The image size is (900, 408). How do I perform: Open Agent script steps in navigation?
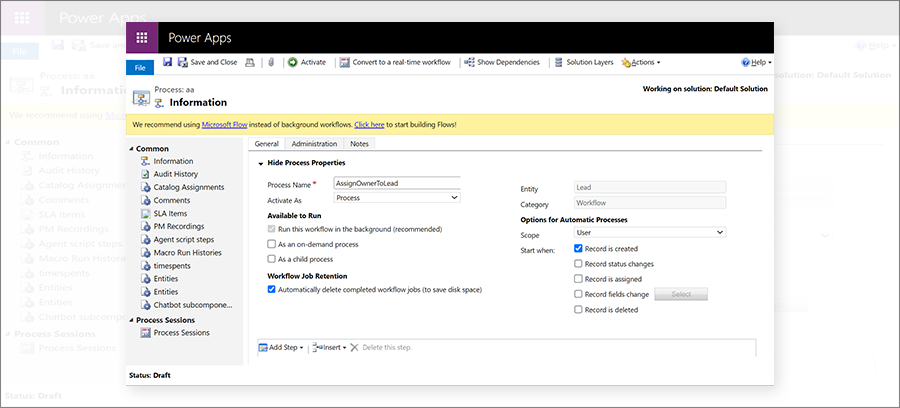(184, 239)
